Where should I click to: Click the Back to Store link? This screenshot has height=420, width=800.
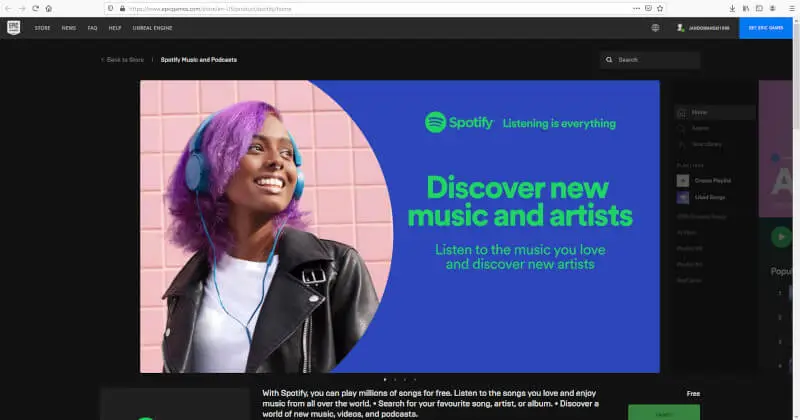122,60
